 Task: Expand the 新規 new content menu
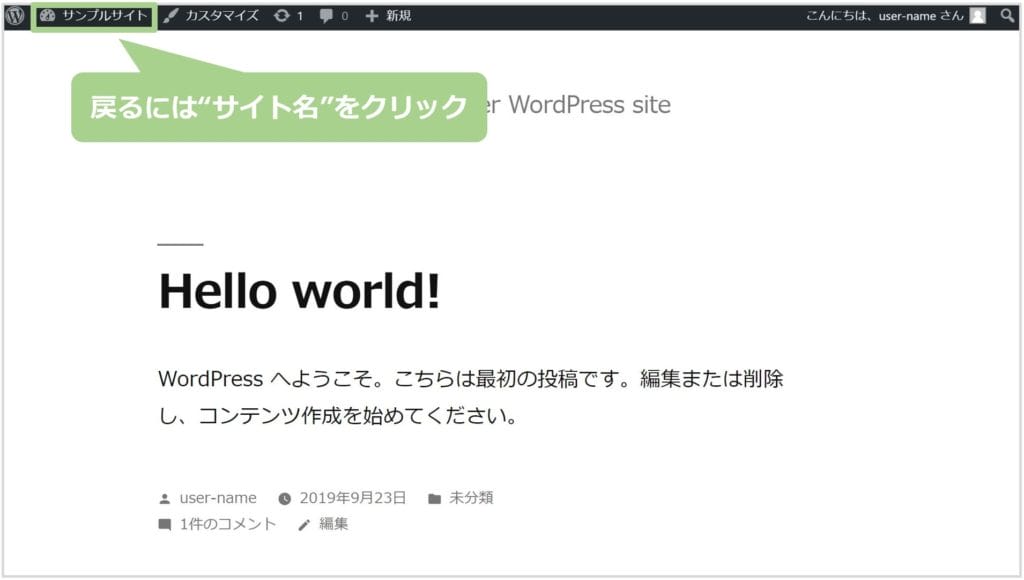tap(388, 16)
